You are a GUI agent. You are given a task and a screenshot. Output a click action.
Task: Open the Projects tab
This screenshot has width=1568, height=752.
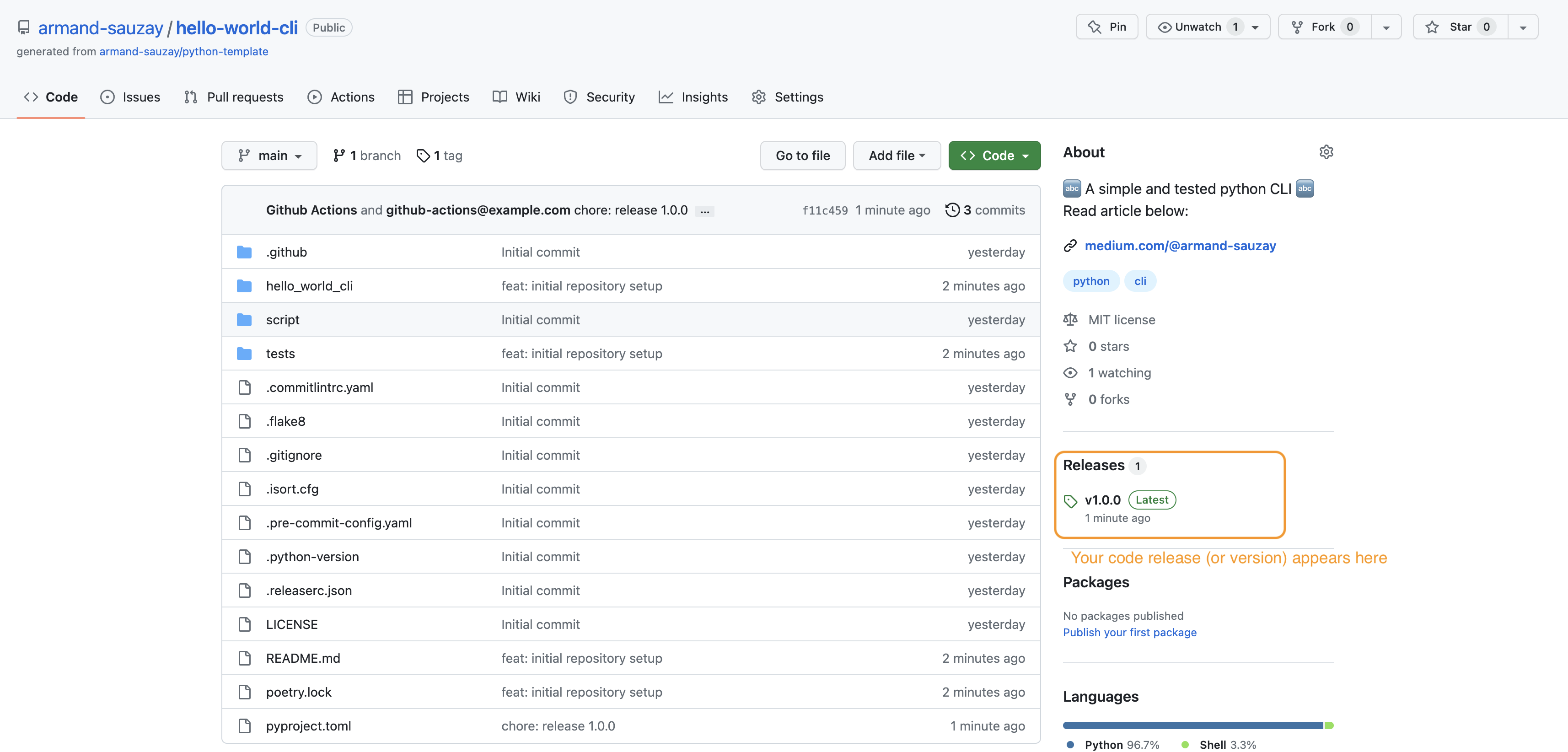tap(433, 97)
